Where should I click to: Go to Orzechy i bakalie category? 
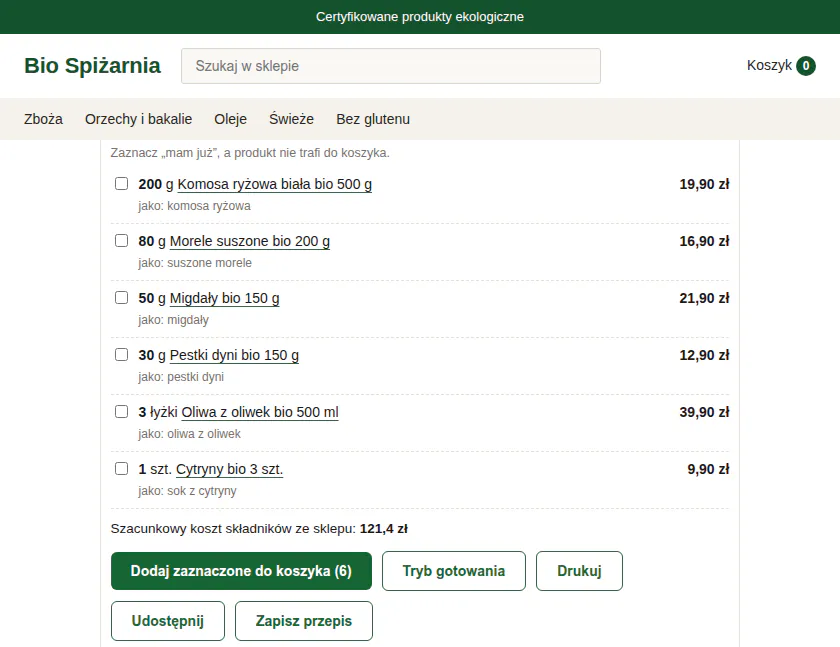[x=138, y=119]
